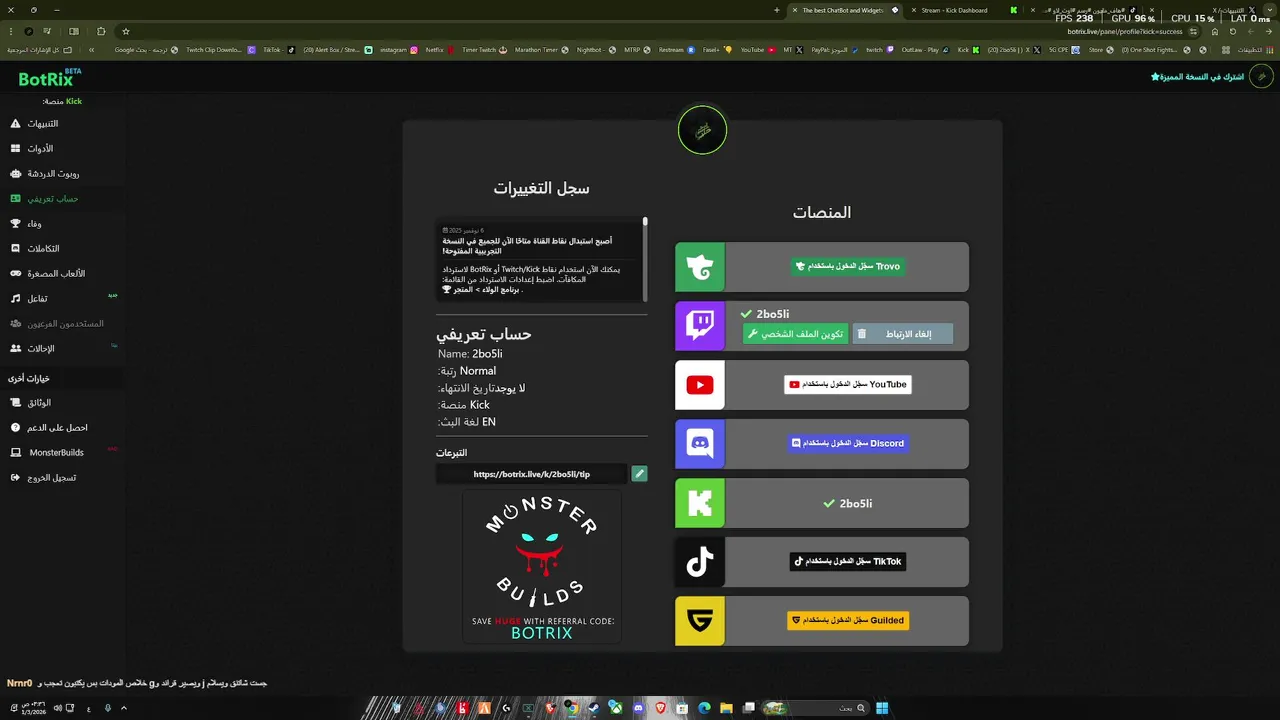Click the premium subscribe link at top right

click(1197, 77)
